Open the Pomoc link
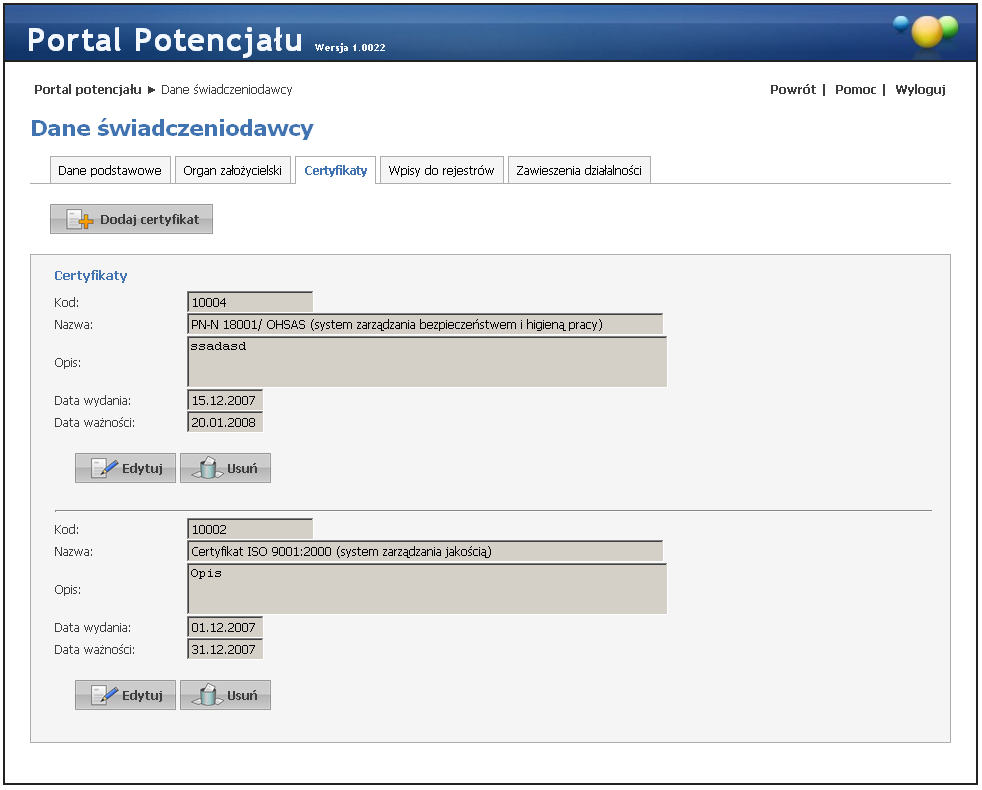The height and width of the screenshot is (790, 982). [x=855, y=90]
